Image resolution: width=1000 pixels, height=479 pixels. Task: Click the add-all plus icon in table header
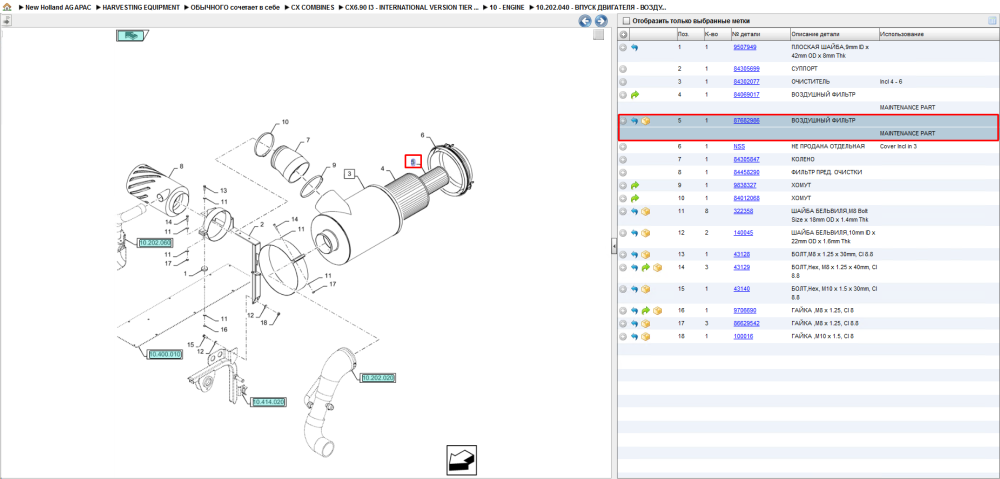click(x=624, y=34)
